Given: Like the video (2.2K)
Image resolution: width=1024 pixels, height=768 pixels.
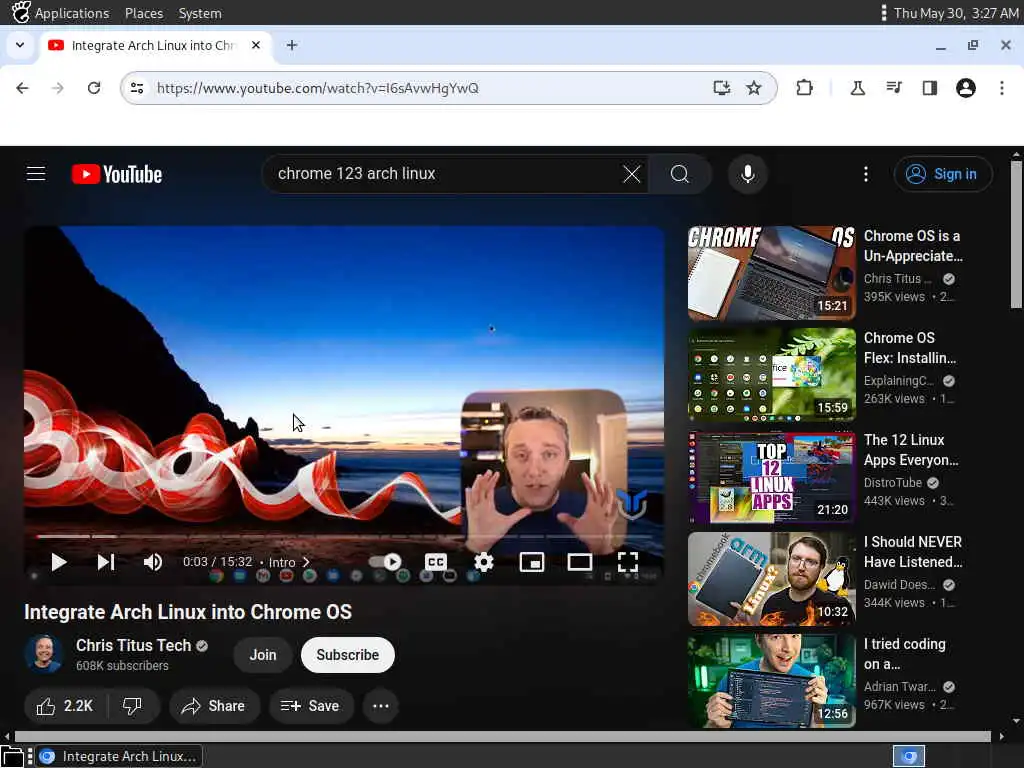Looking at the screenshot, I should [65, 706].
